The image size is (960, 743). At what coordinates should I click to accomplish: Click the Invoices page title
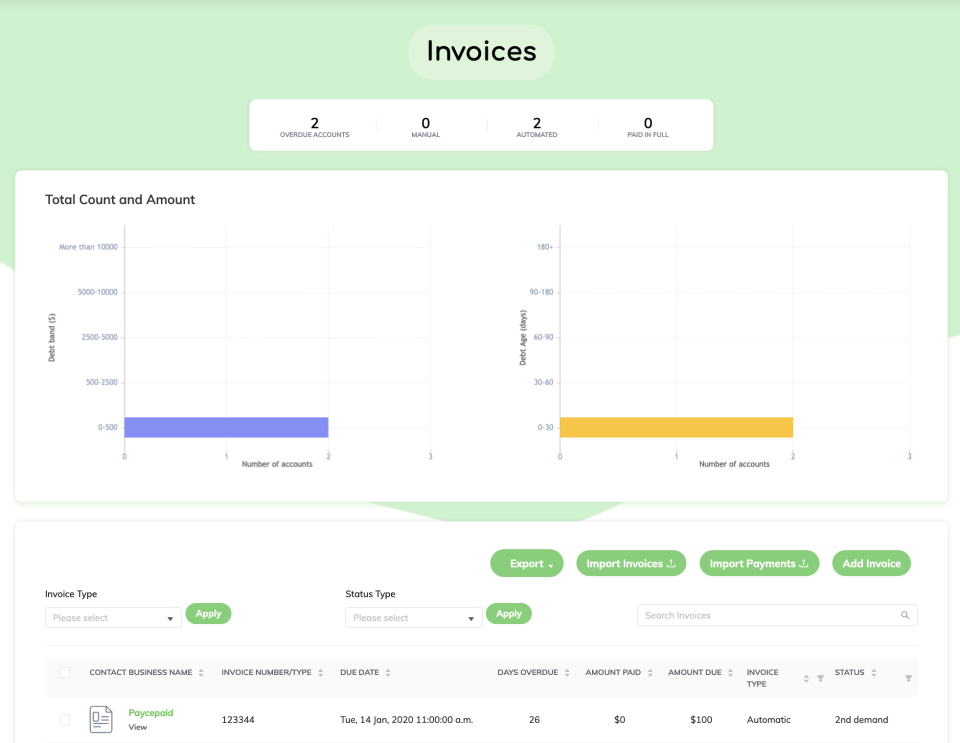click(481, 51)
